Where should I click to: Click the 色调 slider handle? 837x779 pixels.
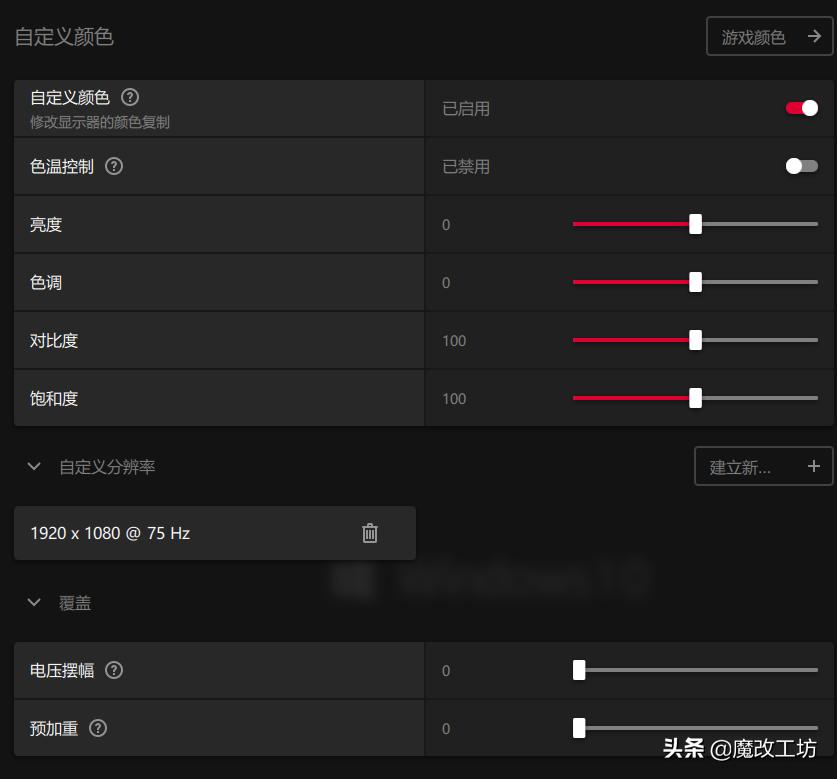pyautogui.click(x=695, y=282)
